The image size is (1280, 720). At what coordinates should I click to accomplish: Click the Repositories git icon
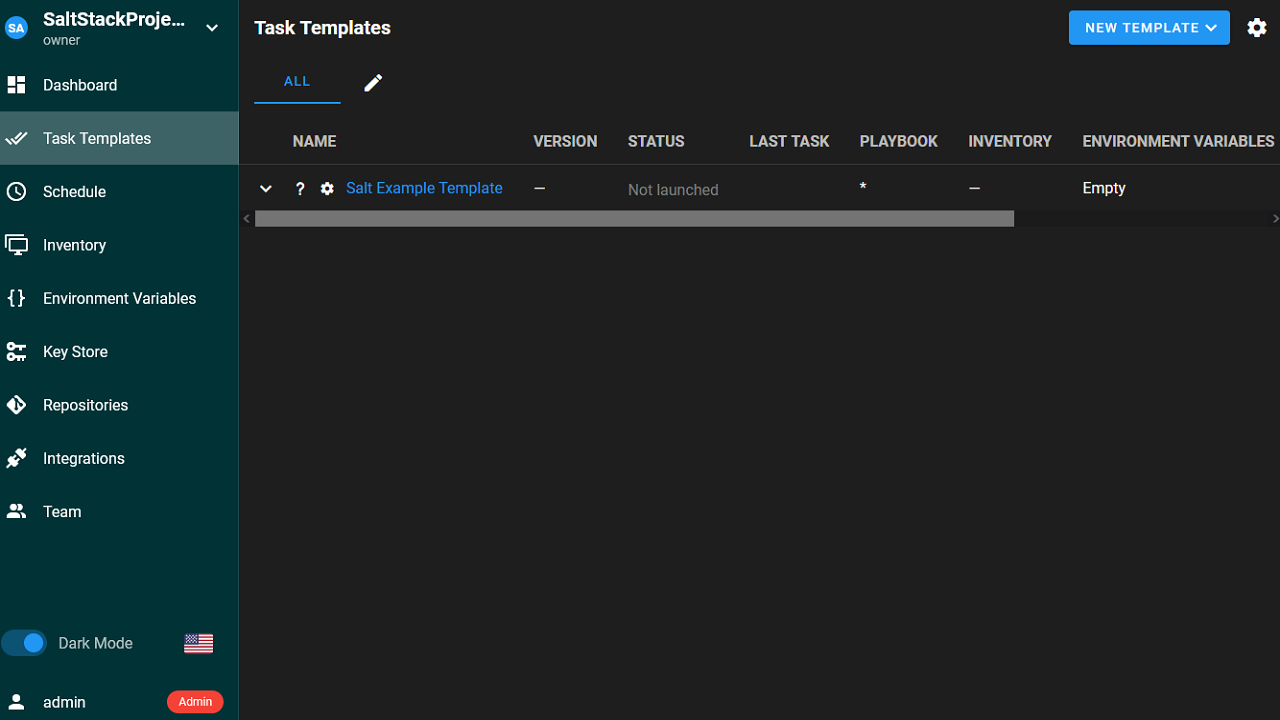pos(16,405)
